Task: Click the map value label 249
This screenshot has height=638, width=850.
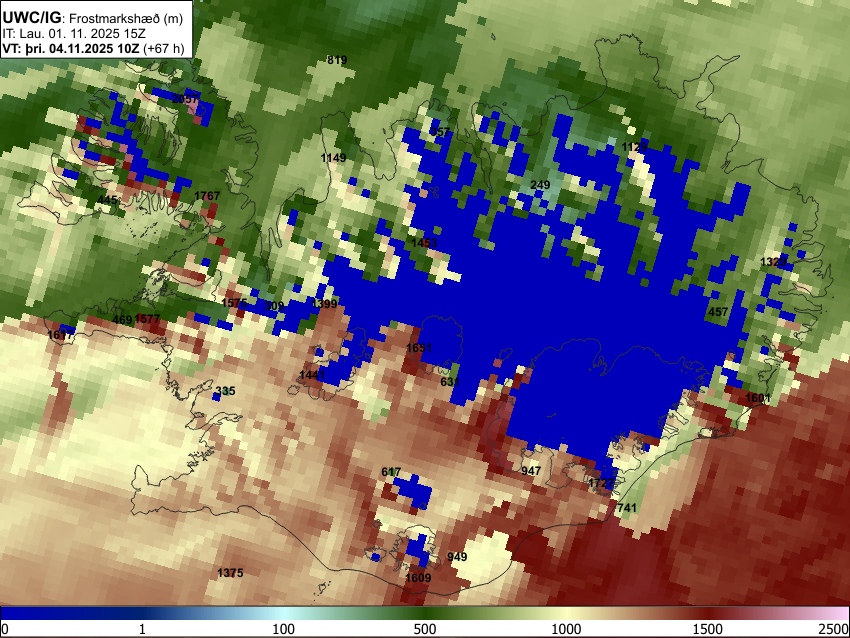Action: pyautogui.click(x=540, y=185)
